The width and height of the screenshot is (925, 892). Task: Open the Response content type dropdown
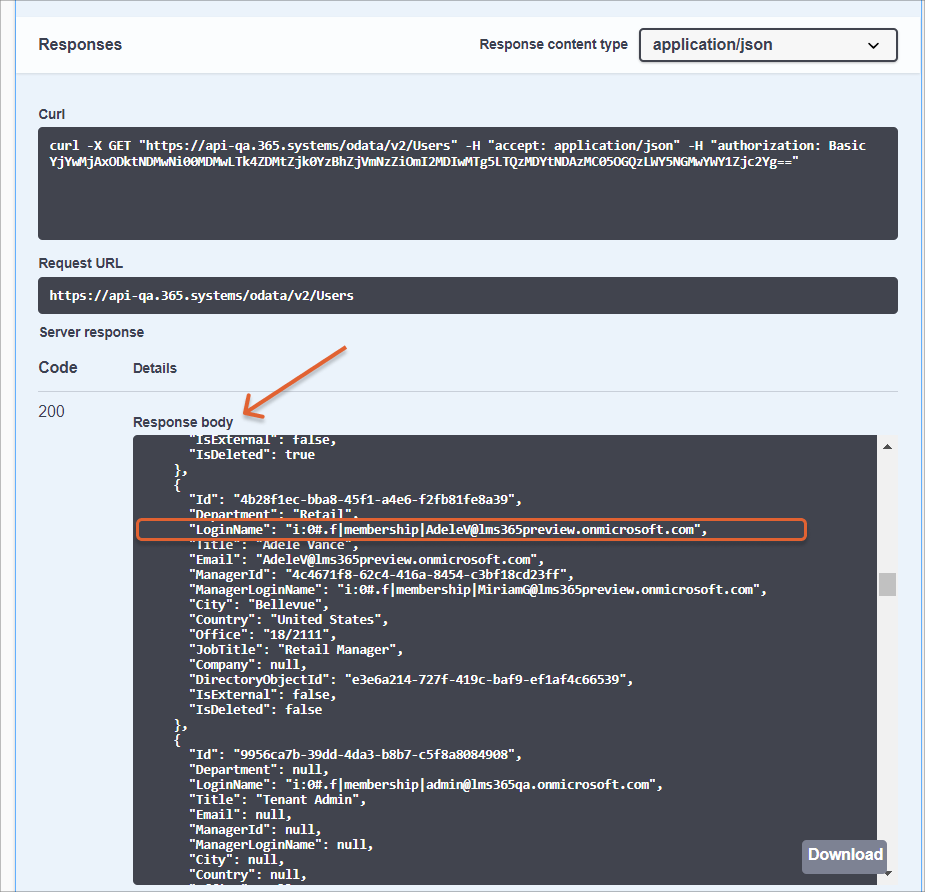coord(767,45)
